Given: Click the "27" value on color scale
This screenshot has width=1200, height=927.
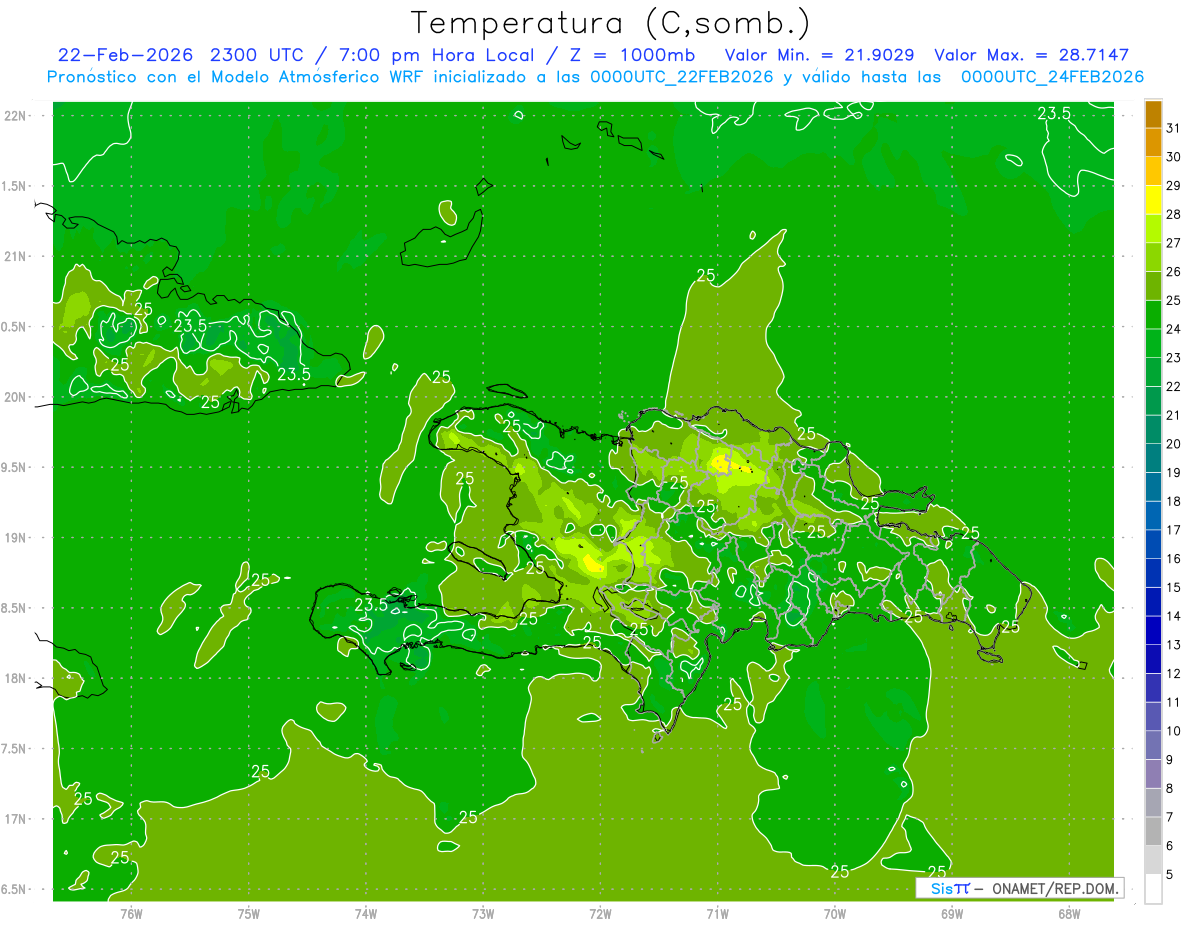Looking at the screenshot, I should coord(1173,243).
